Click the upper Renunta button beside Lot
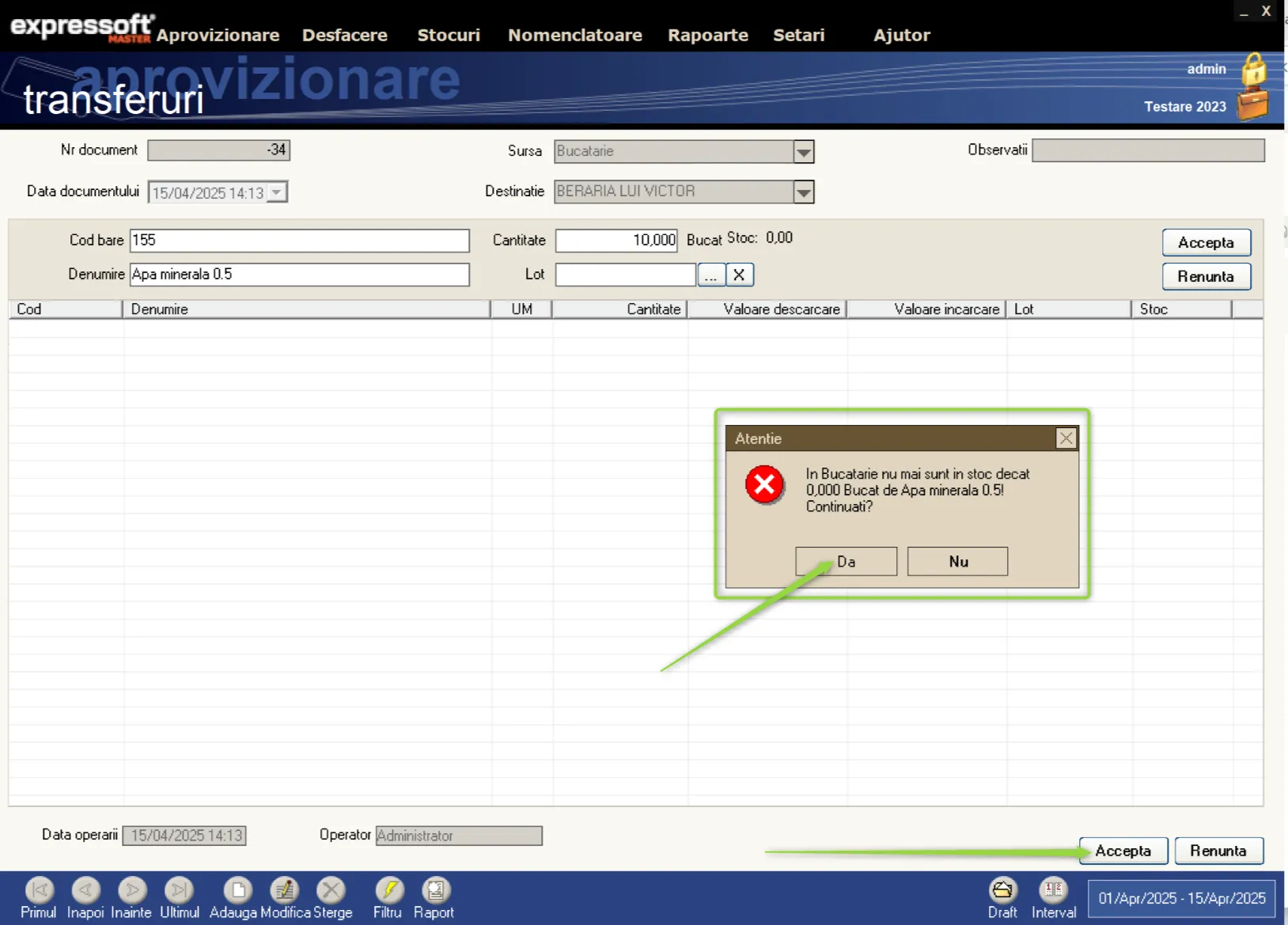Image resolution: width=1288 pixels, height=925 pixels. click(1206, 276)
